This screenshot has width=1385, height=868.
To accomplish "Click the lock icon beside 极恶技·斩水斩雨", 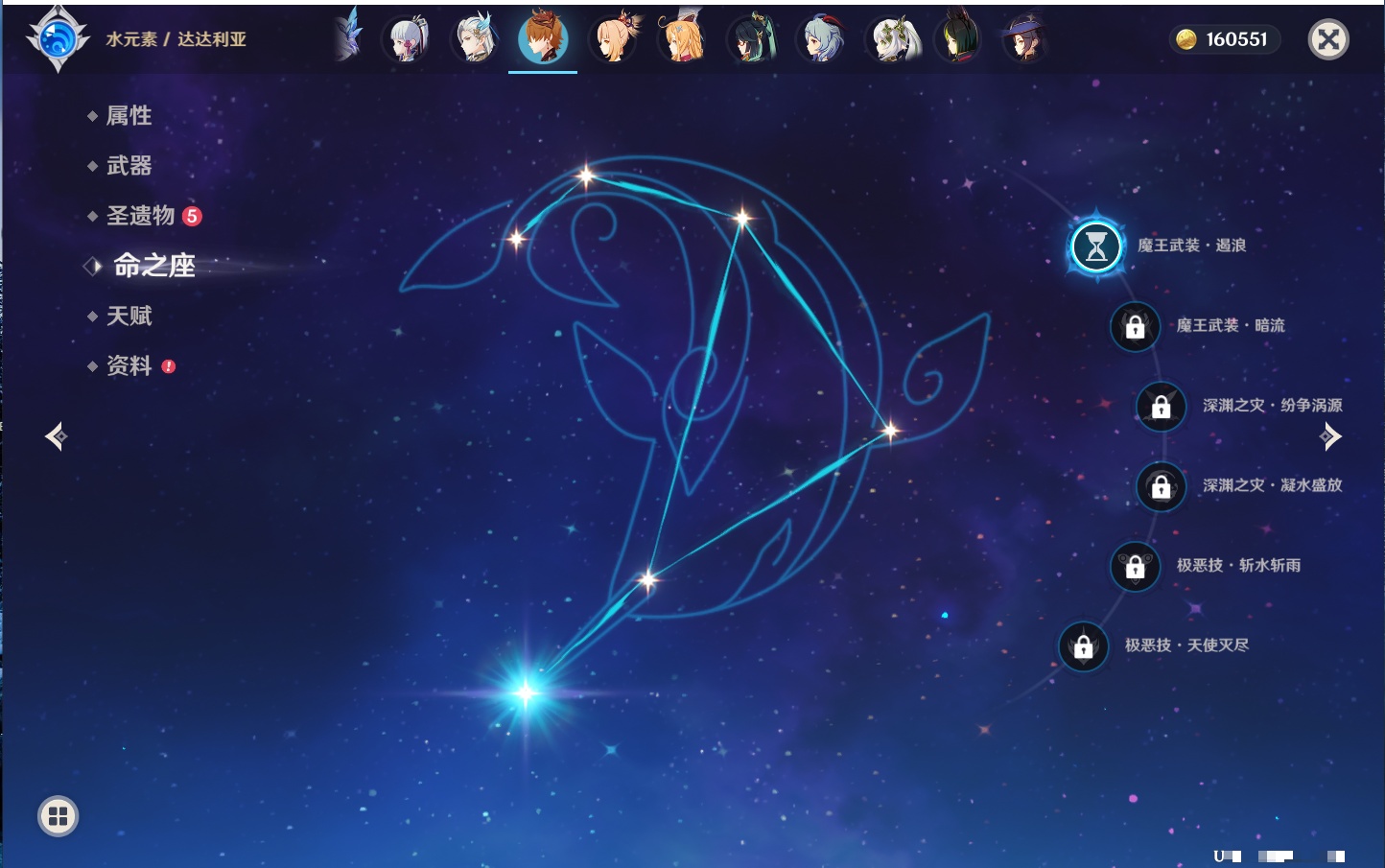I will point(1136,566).
